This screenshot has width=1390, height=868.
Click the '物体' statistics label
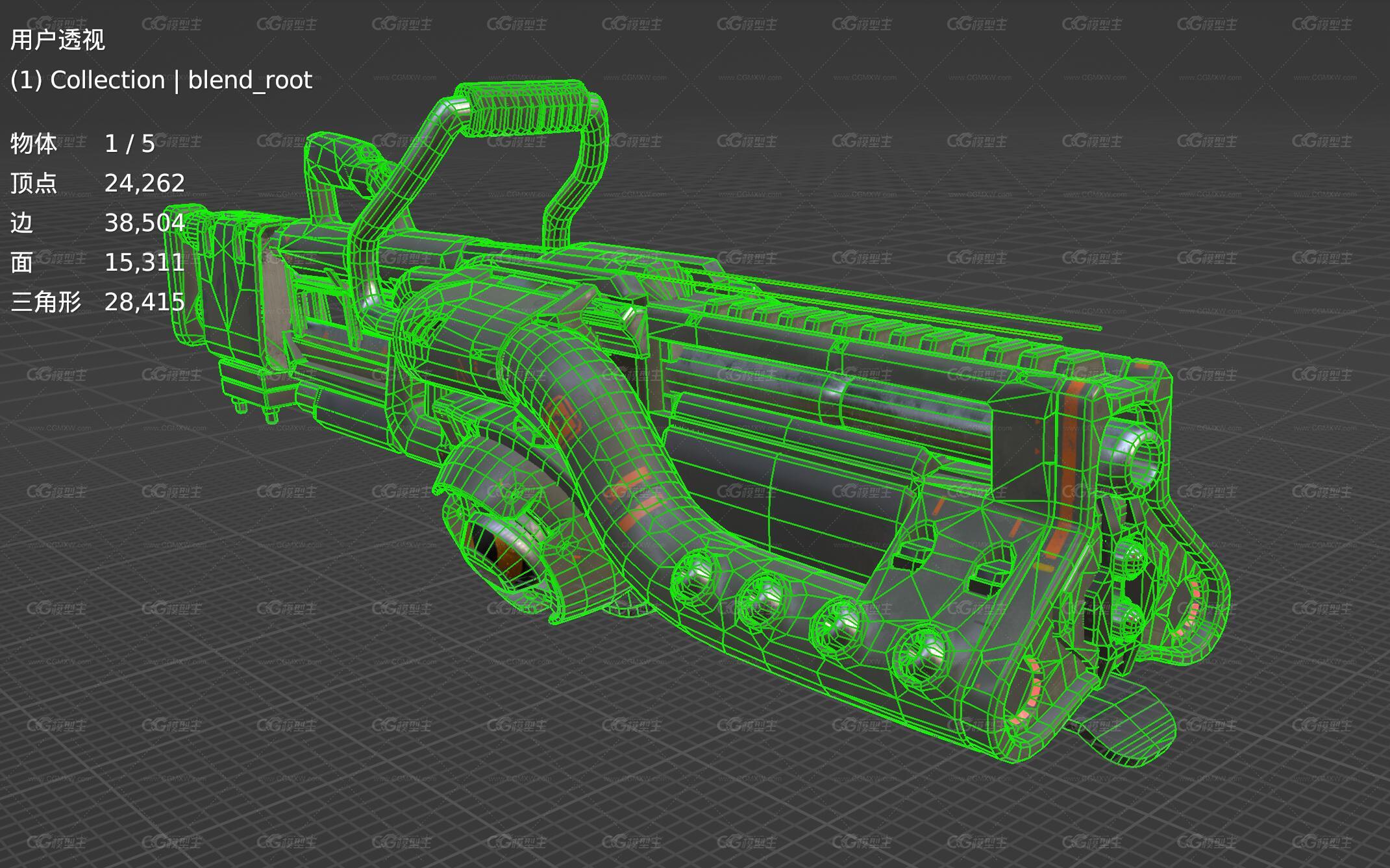pyautogui.click(x=34, y=143)
